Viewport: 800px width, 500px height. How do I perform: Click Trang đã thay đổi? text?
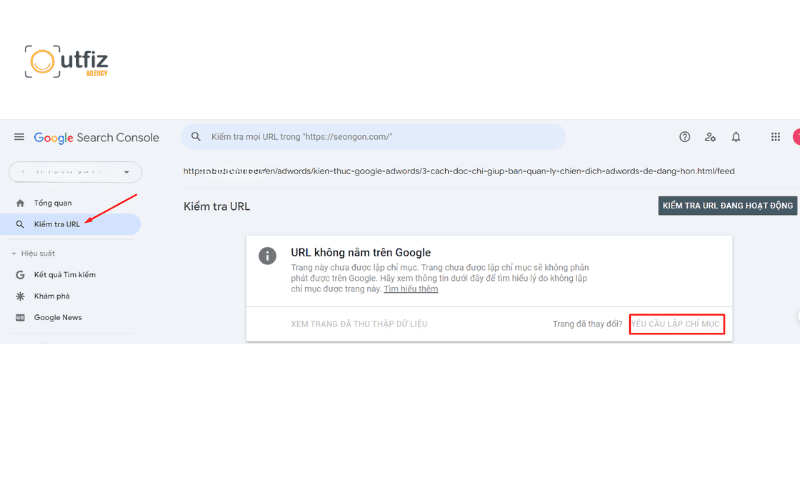pos(587,324)
